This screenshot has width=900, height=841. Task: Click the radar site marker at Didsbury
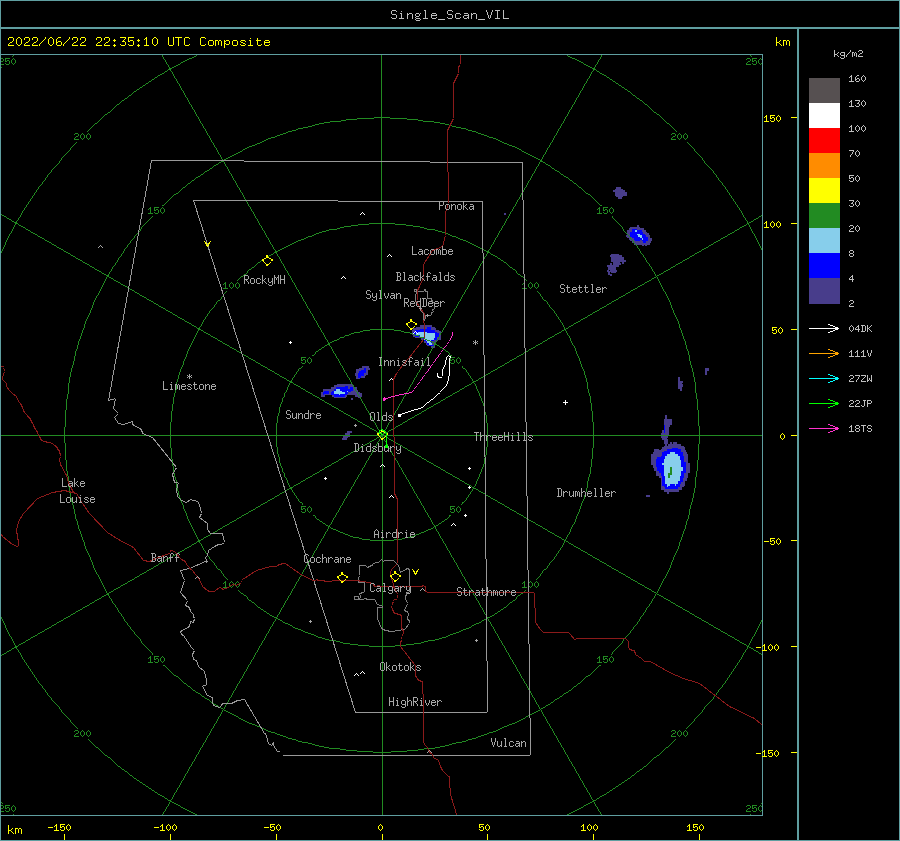pos(382,435)
